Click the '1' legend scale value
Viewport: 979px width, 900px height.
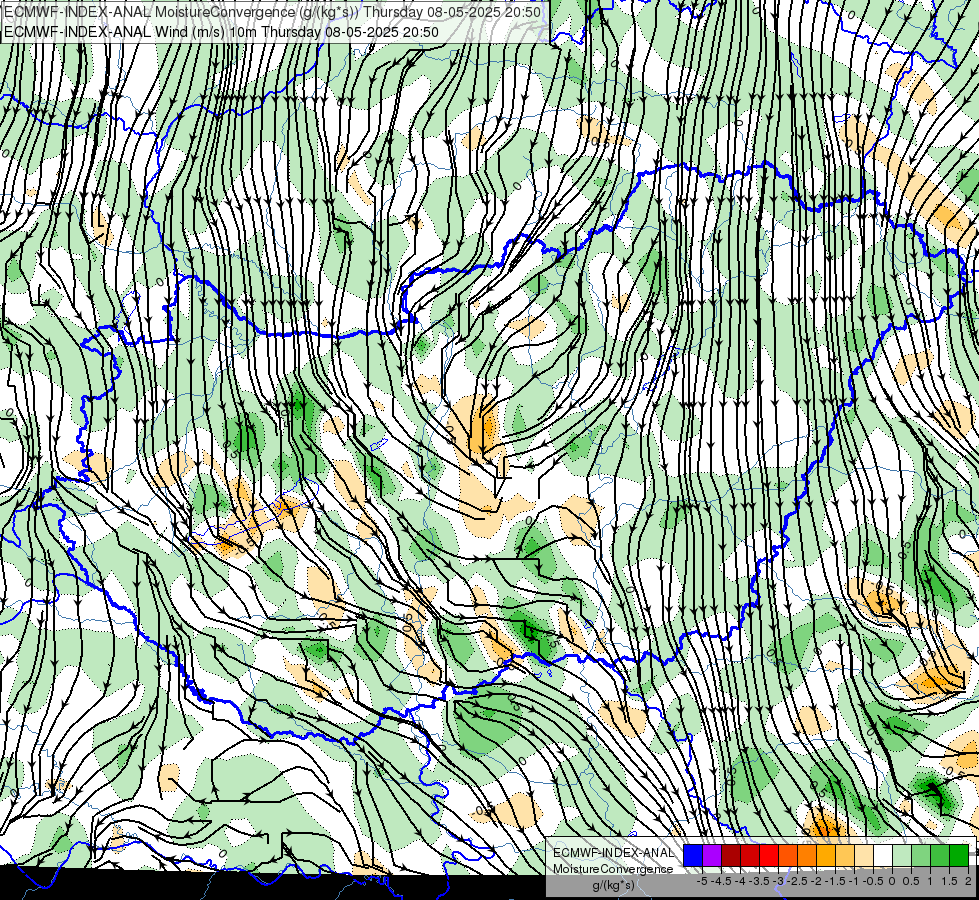(930, 881)
